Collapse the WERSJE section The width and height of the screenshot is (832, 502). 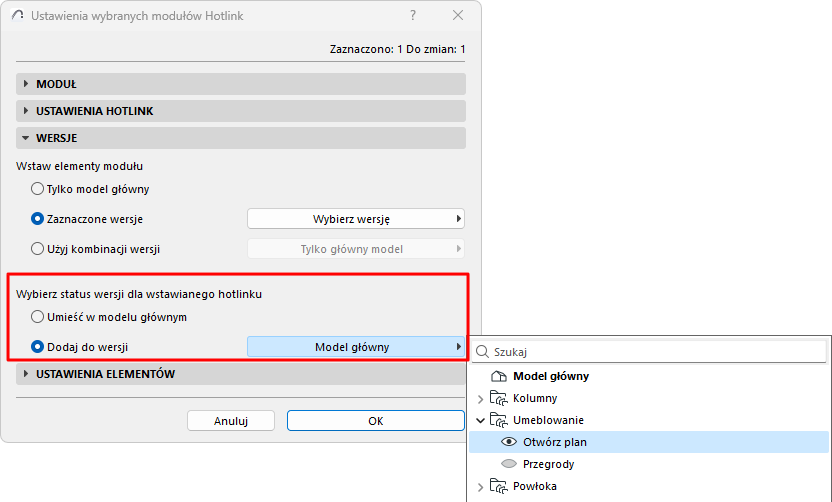(x=241, y=138)
